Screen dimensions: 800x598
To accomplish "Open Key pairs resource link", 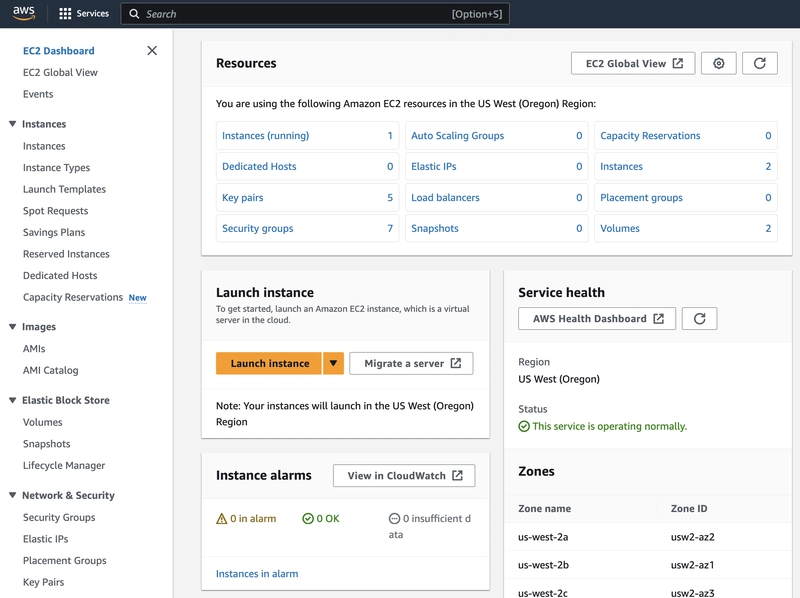I will pyautogui.click(x=242, y=197).
